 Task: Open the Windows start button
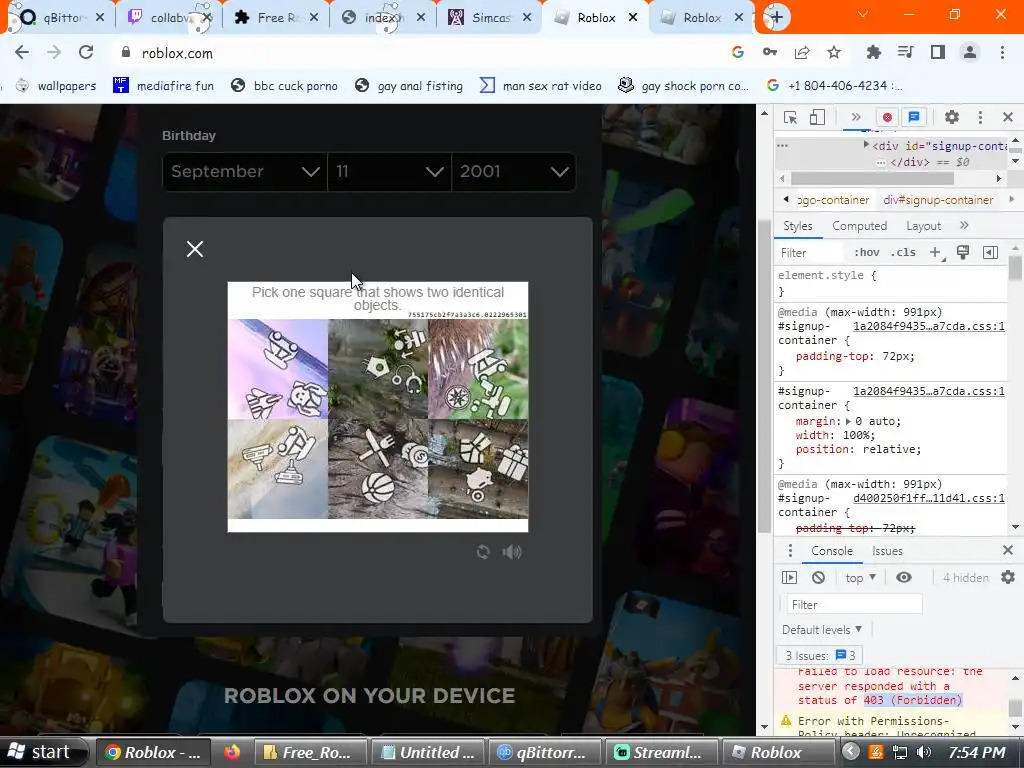coord(44,752)
